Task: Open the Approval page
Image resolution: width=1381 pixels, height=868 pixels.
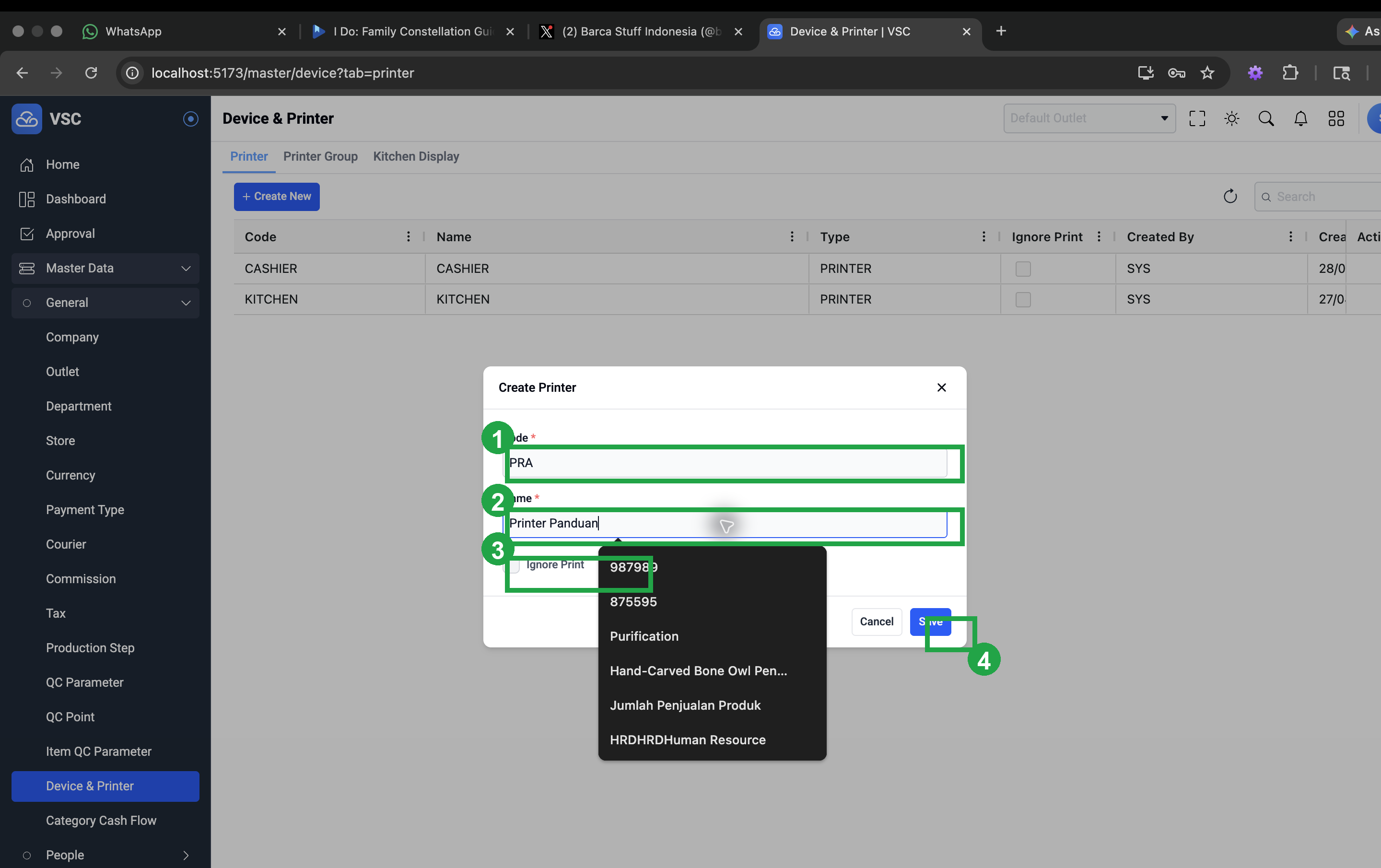Action: [x=105, y=234]
